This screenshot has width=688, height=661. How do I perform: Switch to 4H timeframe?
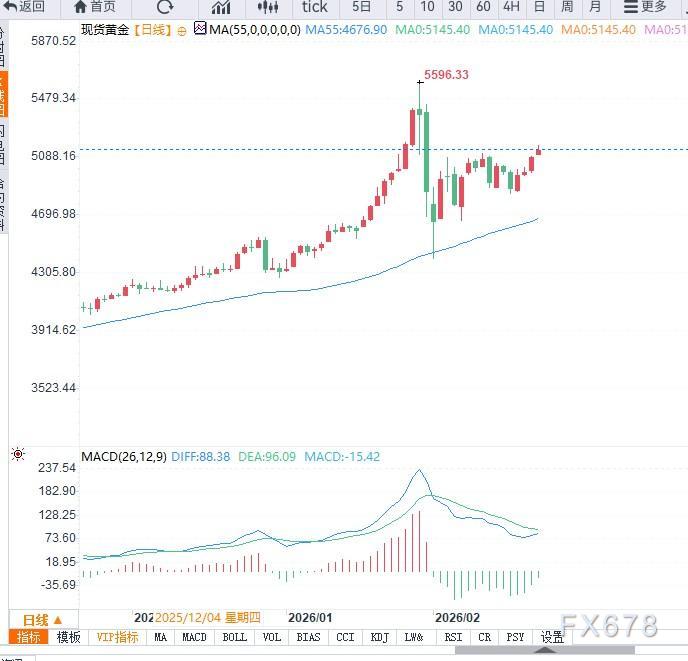pos(511,7)
